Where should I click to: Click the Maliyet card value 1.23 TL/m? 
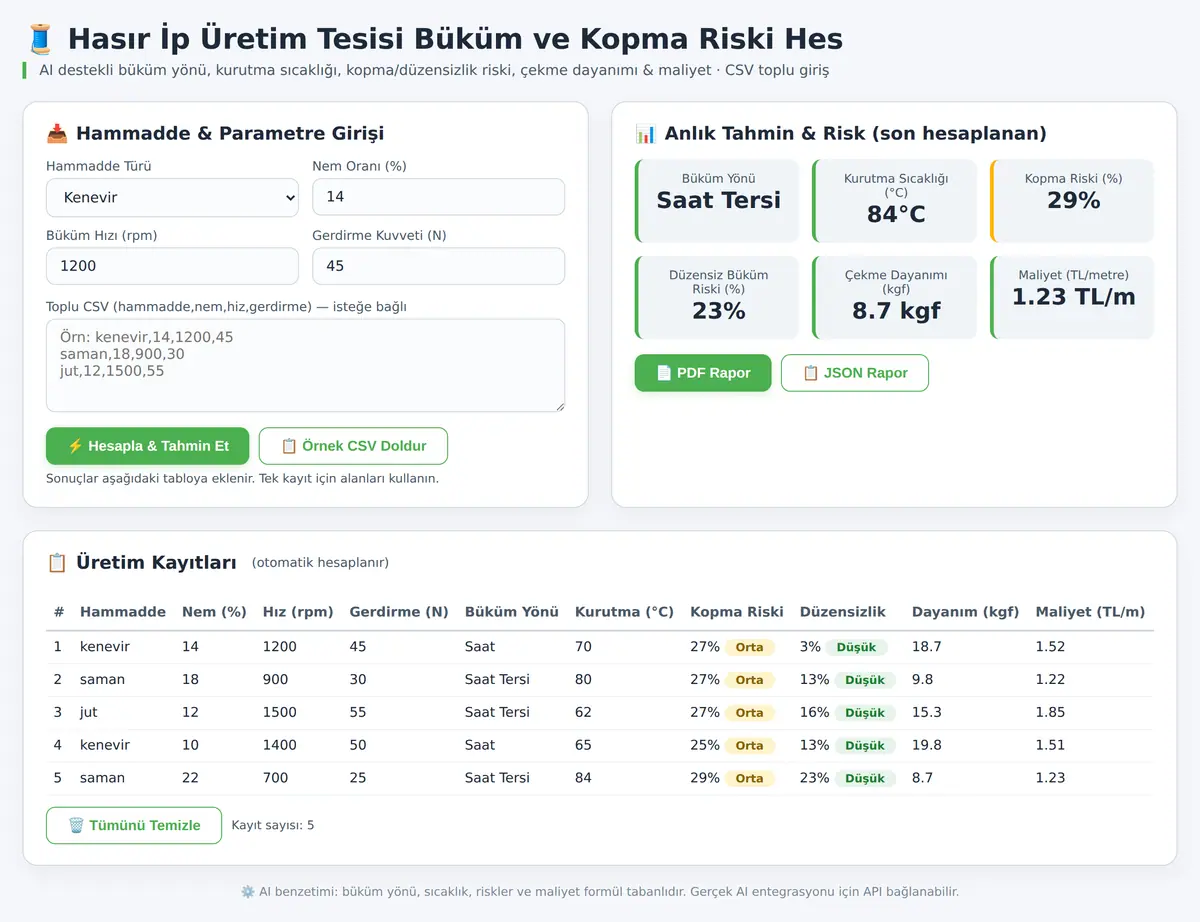point(1073,297)
